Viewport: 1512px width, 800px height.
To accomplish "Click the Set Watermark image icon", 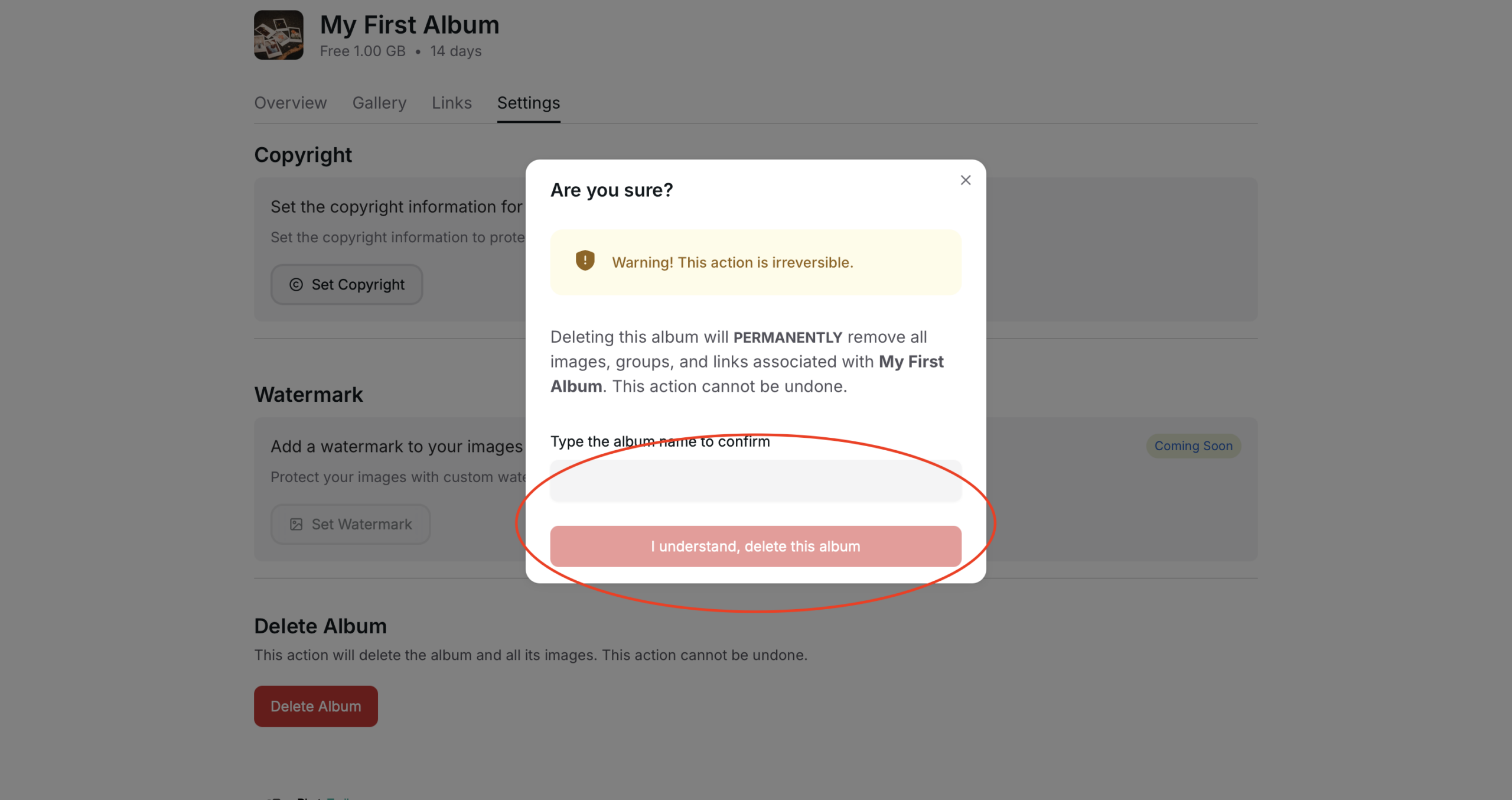I will tap(296, 524).
